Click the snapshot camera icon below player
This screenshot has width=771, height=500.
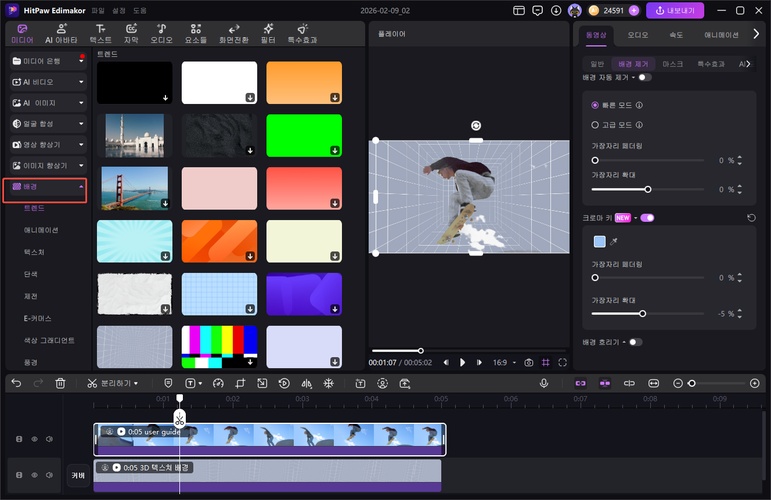[x=529, y=362]
